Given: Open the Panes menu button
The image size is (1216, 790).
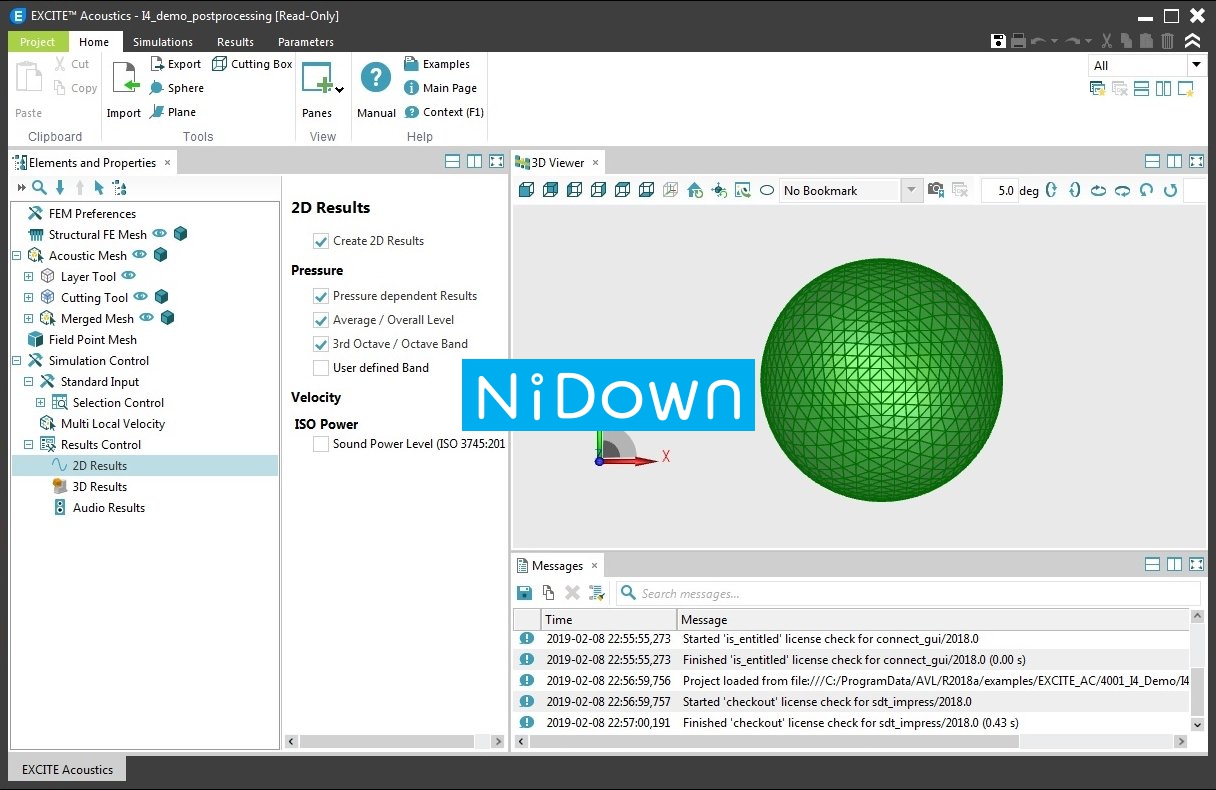Looking at the screenshot, I should point(322,90).
